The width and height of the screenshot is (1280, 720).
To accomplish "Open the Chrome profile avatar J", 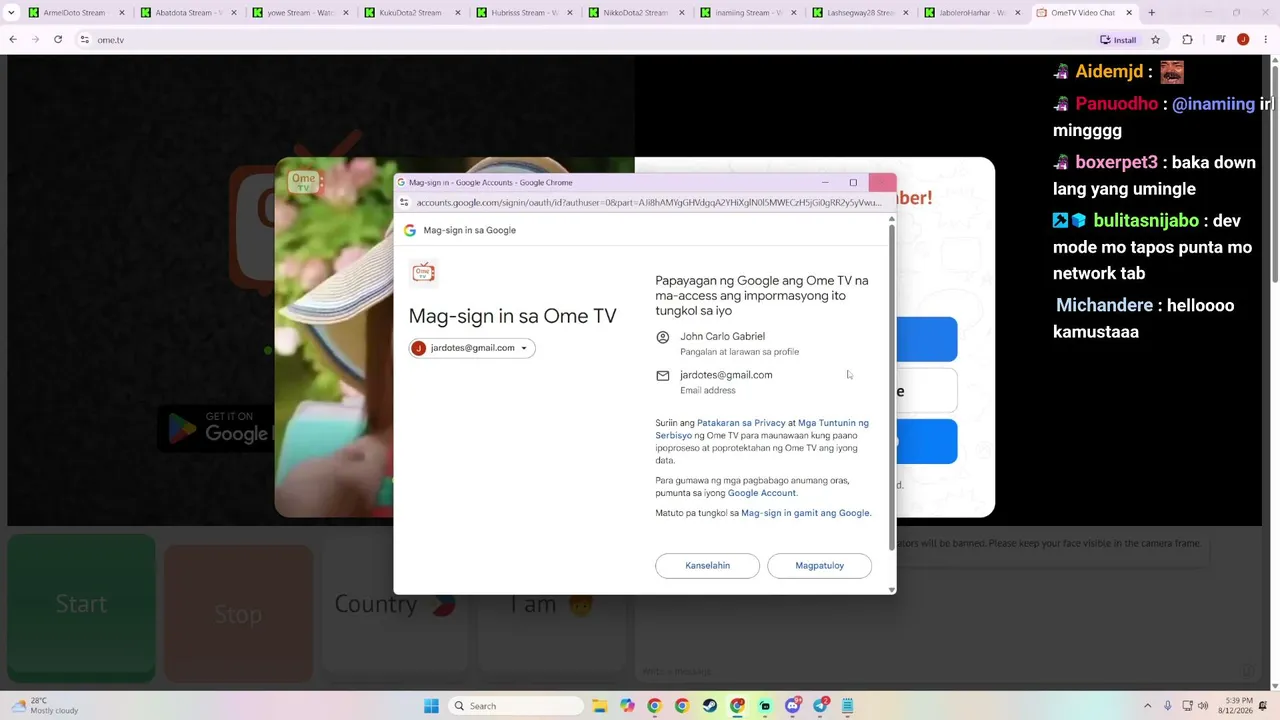I will (x=1243, y=40).
